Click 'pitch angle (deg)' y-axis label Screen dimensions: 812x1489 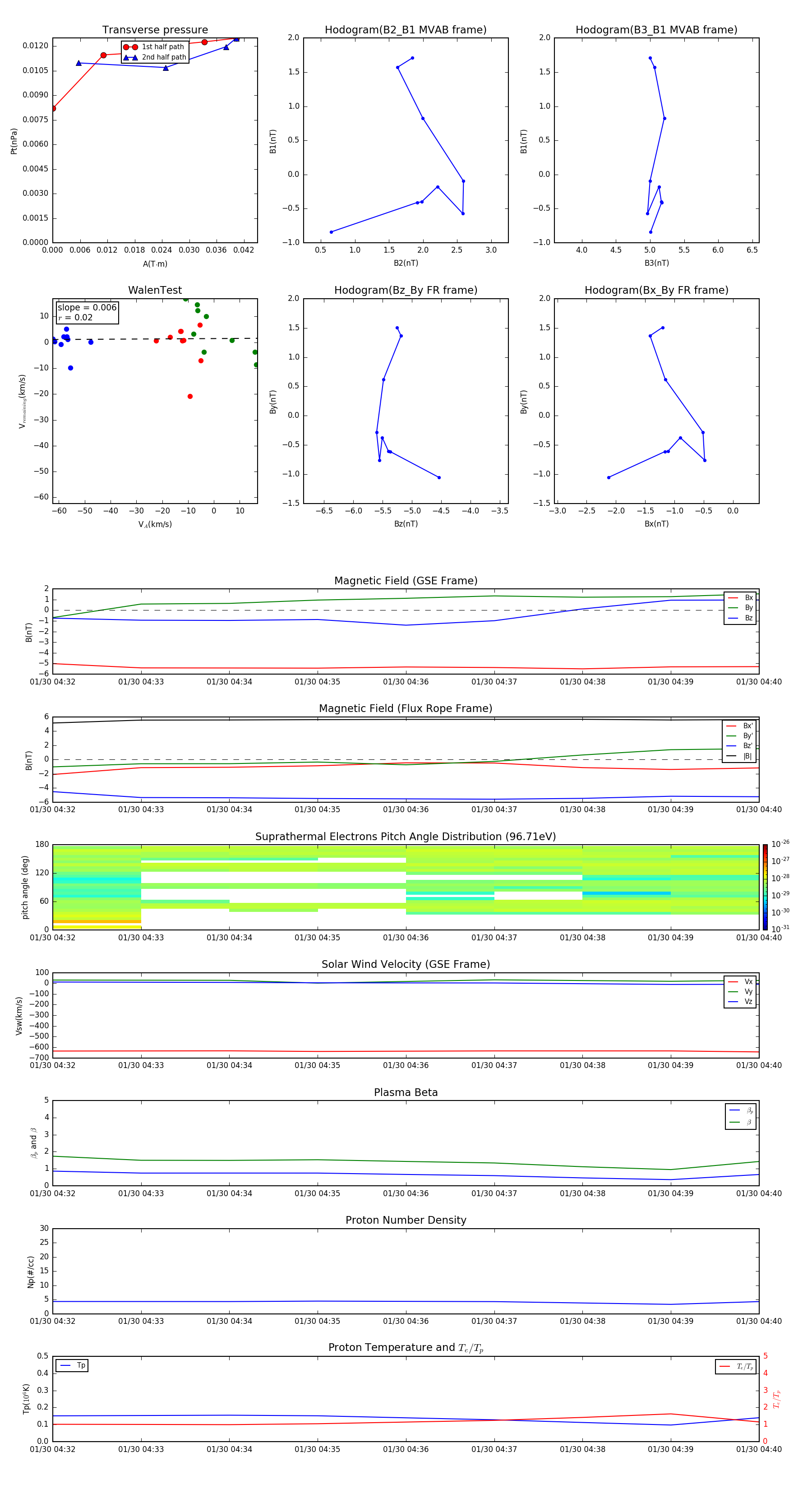pos(25,887)
